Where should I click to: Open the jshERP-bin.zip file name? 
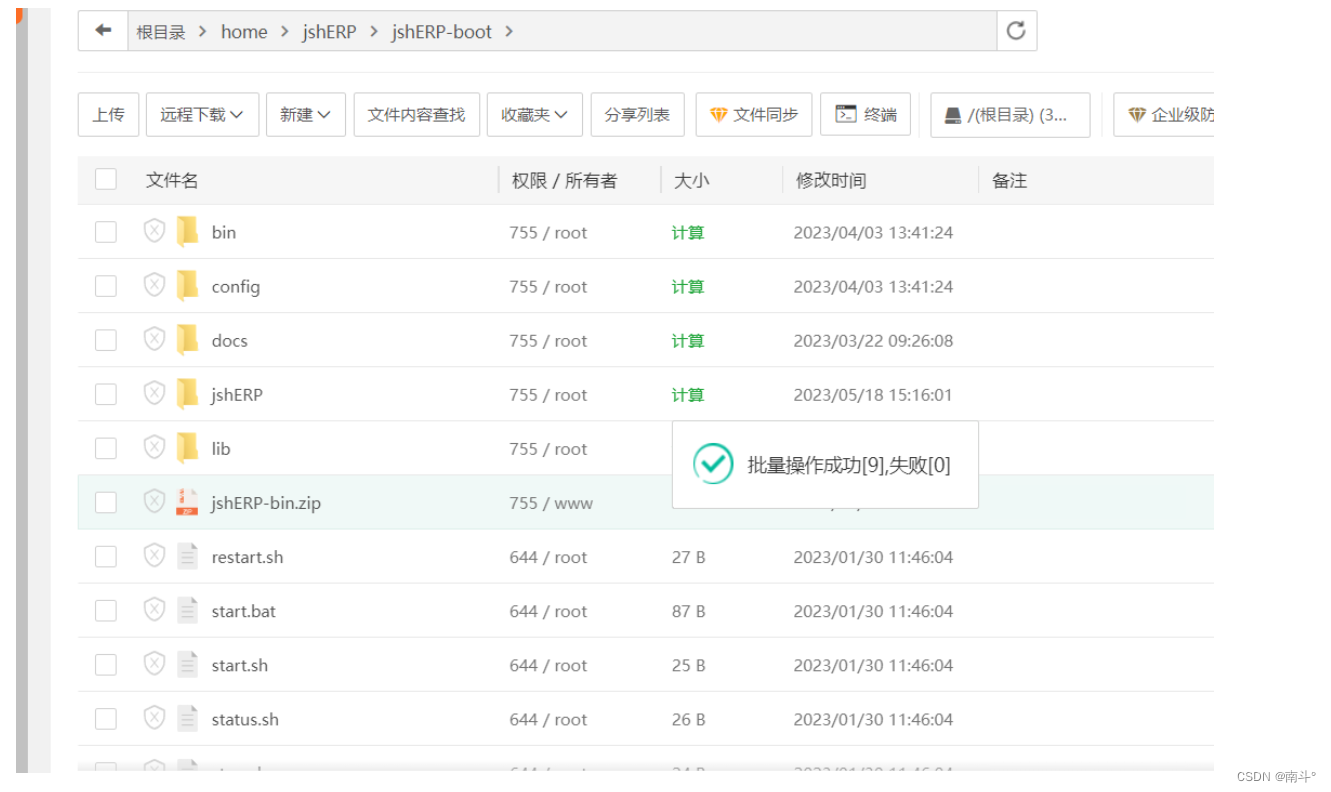(266, 503)
